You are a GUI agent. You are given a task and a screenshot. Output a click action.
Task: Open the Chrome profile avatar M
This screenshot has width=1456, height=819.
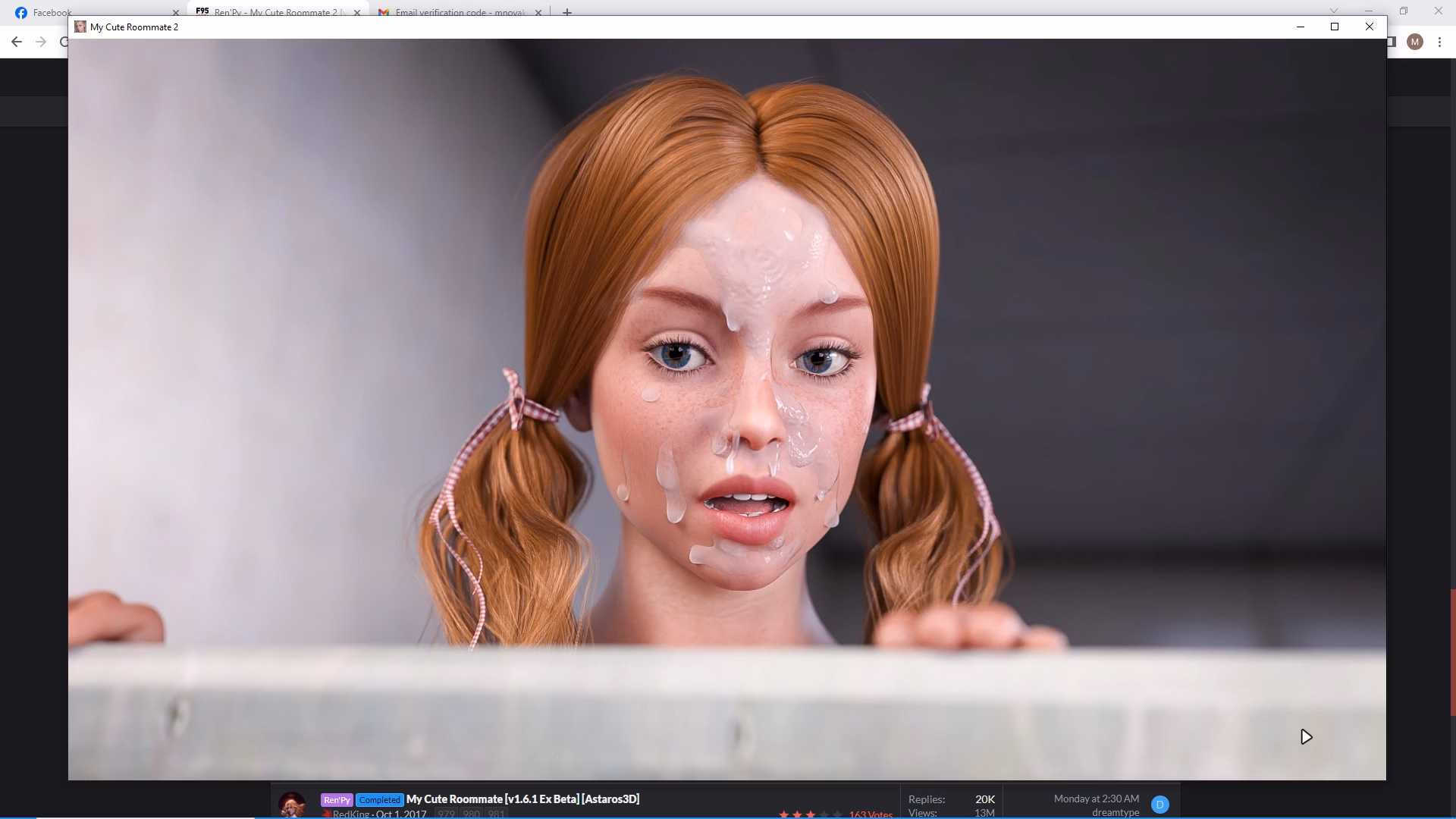click(x=1415, y=42)
